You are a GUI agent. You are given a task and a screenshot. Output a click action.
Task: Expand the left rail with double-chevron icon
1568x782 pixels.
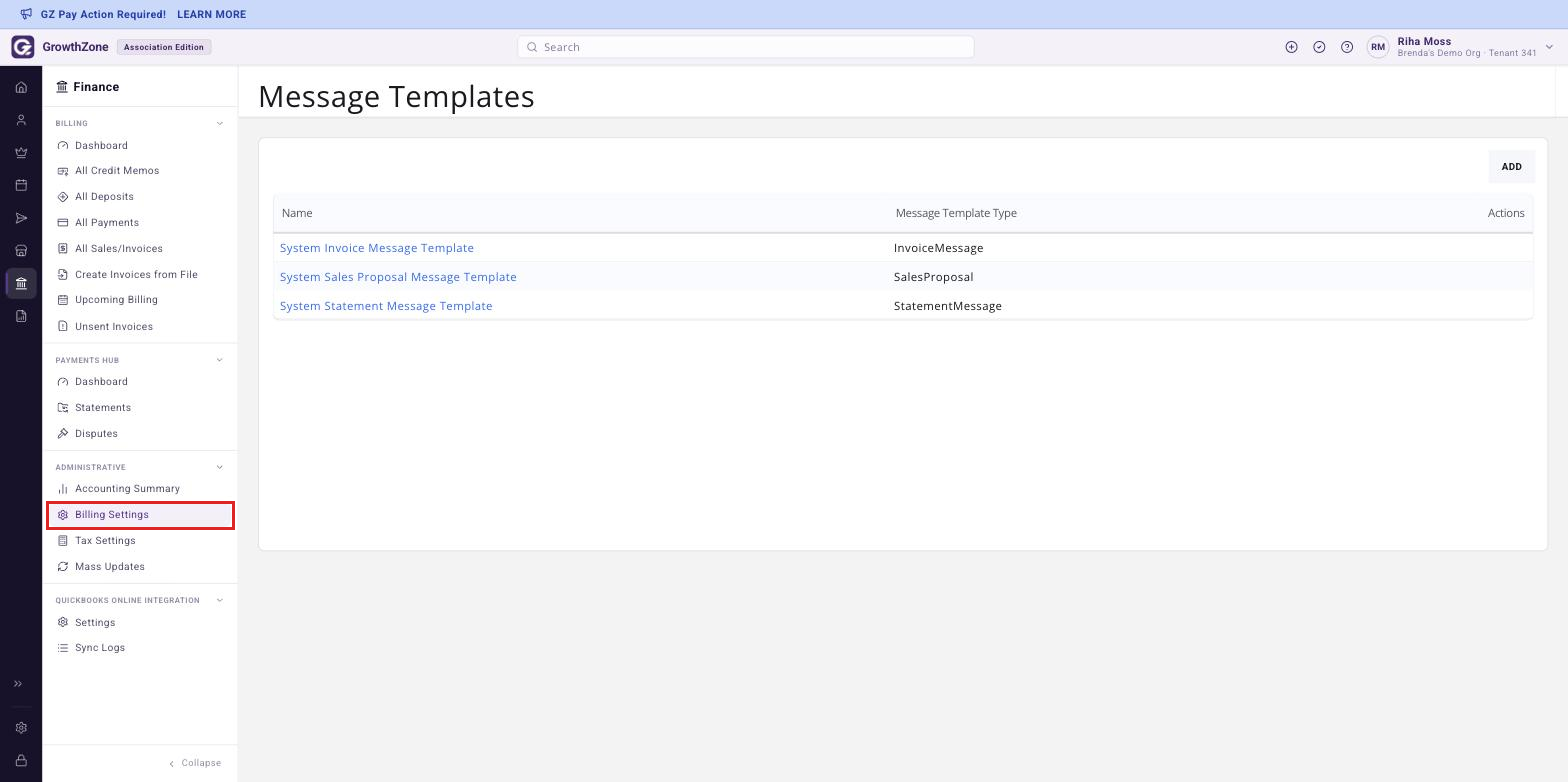pos(18,684)
